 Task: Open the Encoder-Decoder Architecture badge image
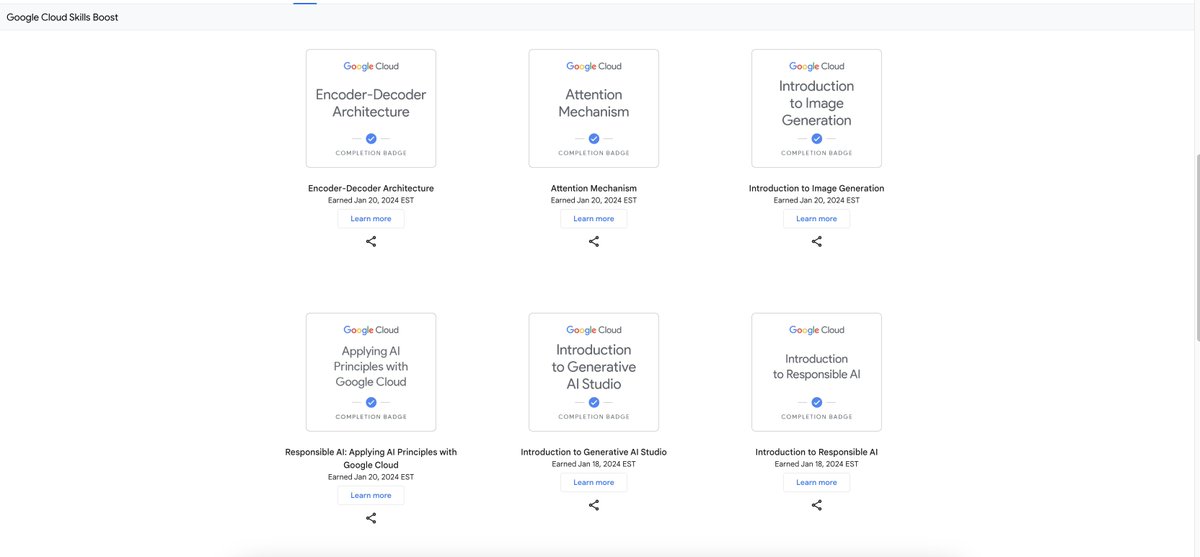pos(371,108)
